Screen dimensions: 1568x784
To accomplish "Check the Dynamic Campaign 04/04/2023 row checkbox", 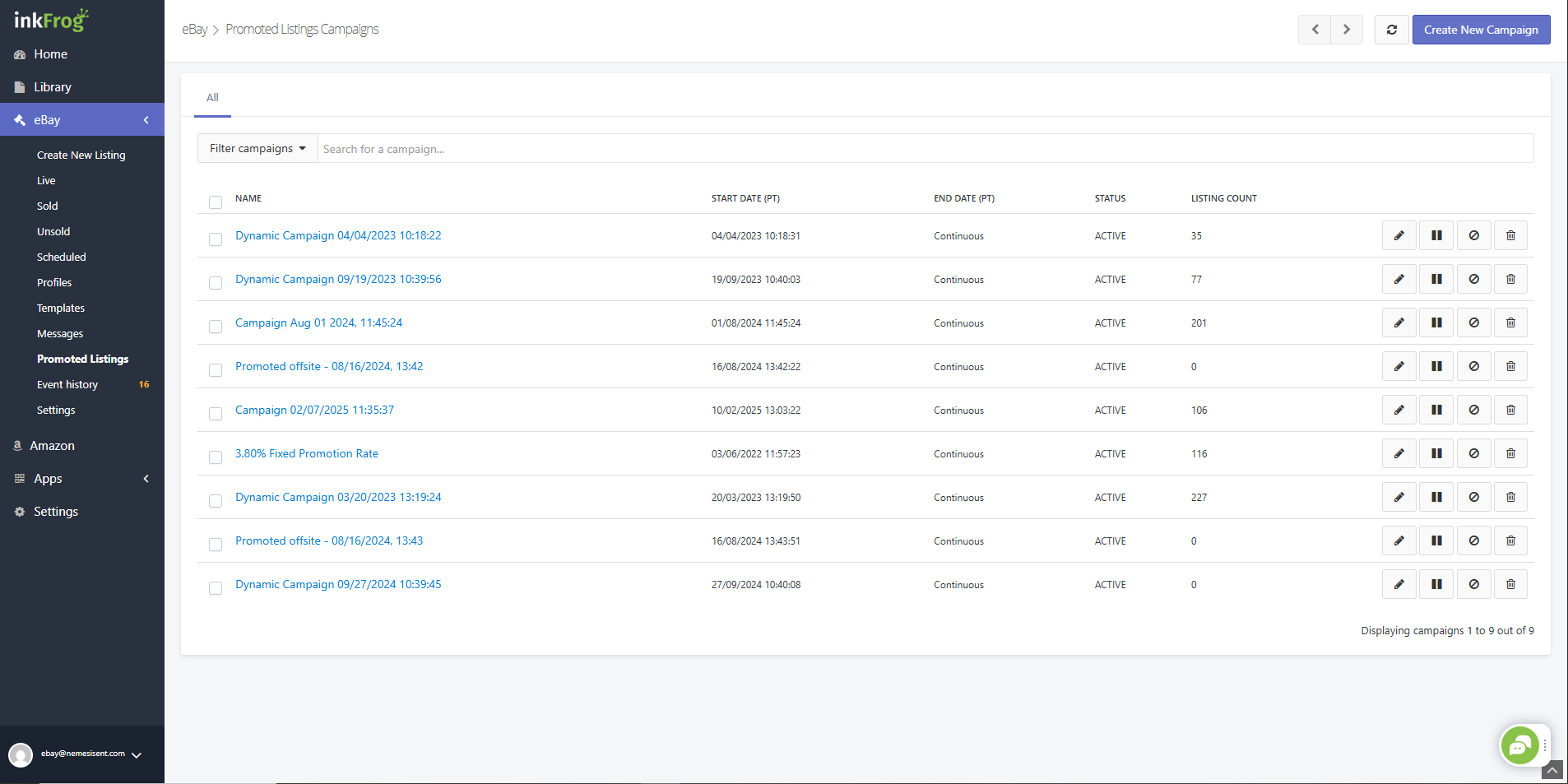I will point(216,239).
